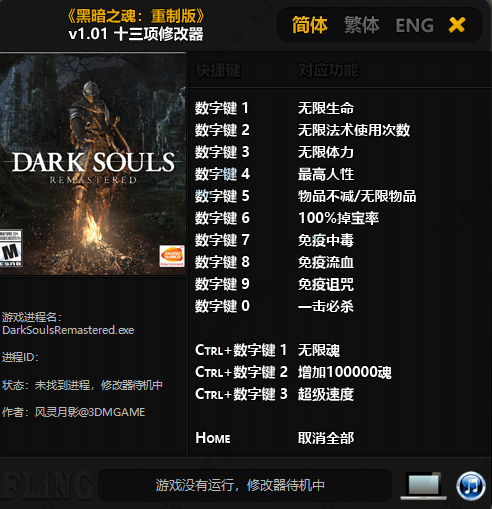The height and width of the screenshot is (509, 492).
Task: Click the Ctrl+数字键 3 hotkey label
Action: (241, 394)
